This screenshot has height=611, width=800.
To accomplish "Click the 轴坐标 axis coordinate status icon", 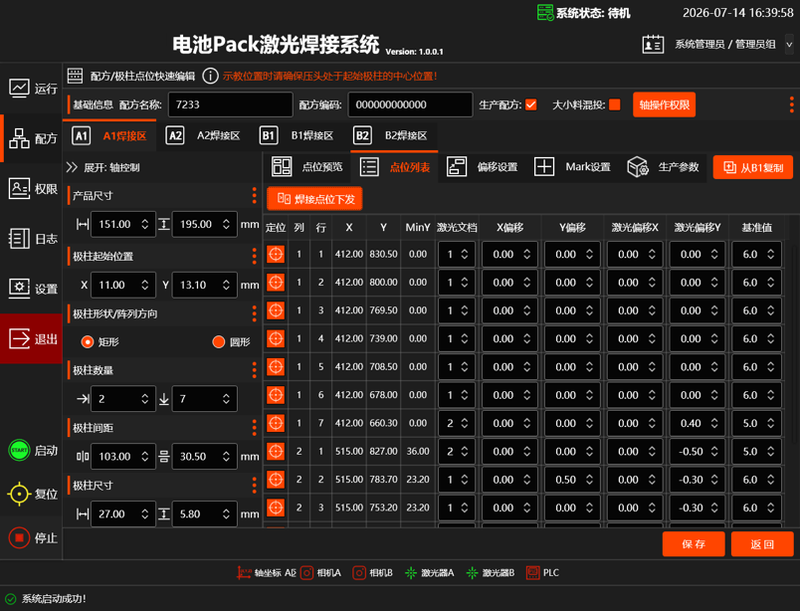I will click(244, 573).
